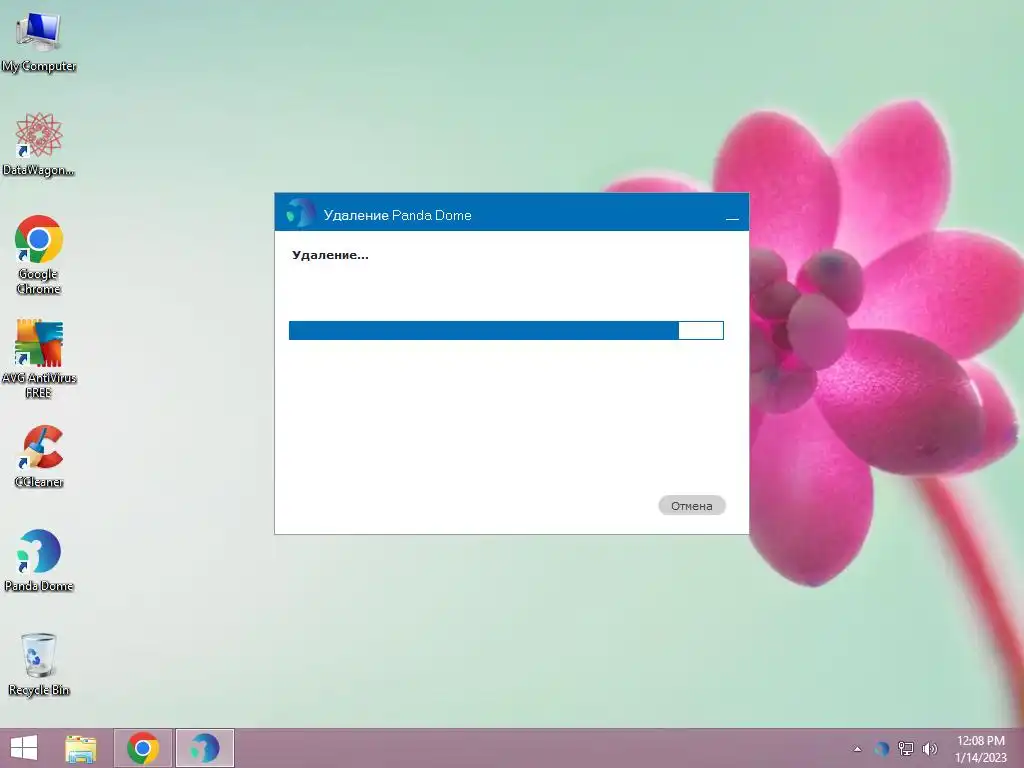
Task: Open My Computer desktop icon
Action: pos(39,42)
